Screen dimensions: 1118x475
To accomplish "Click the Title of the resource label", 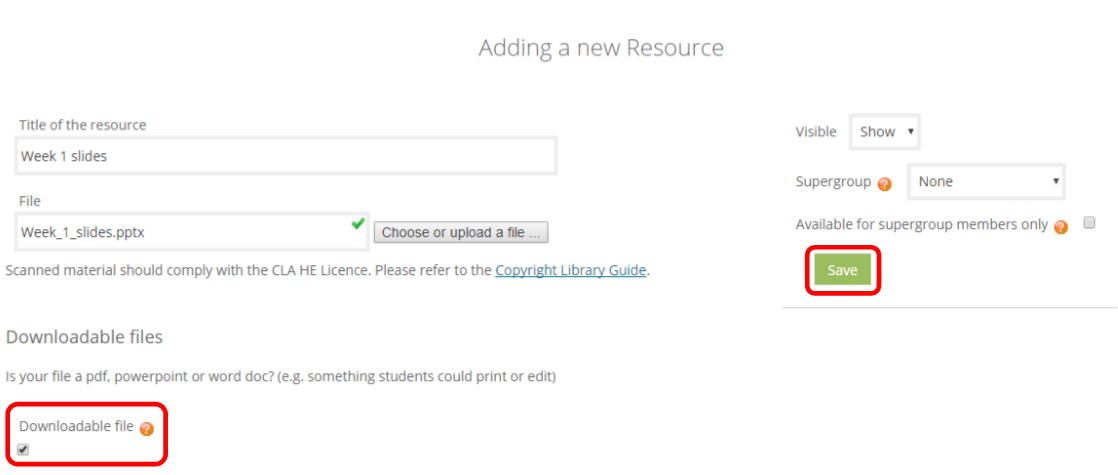I will pyautogui.click(x=83, y=125).
